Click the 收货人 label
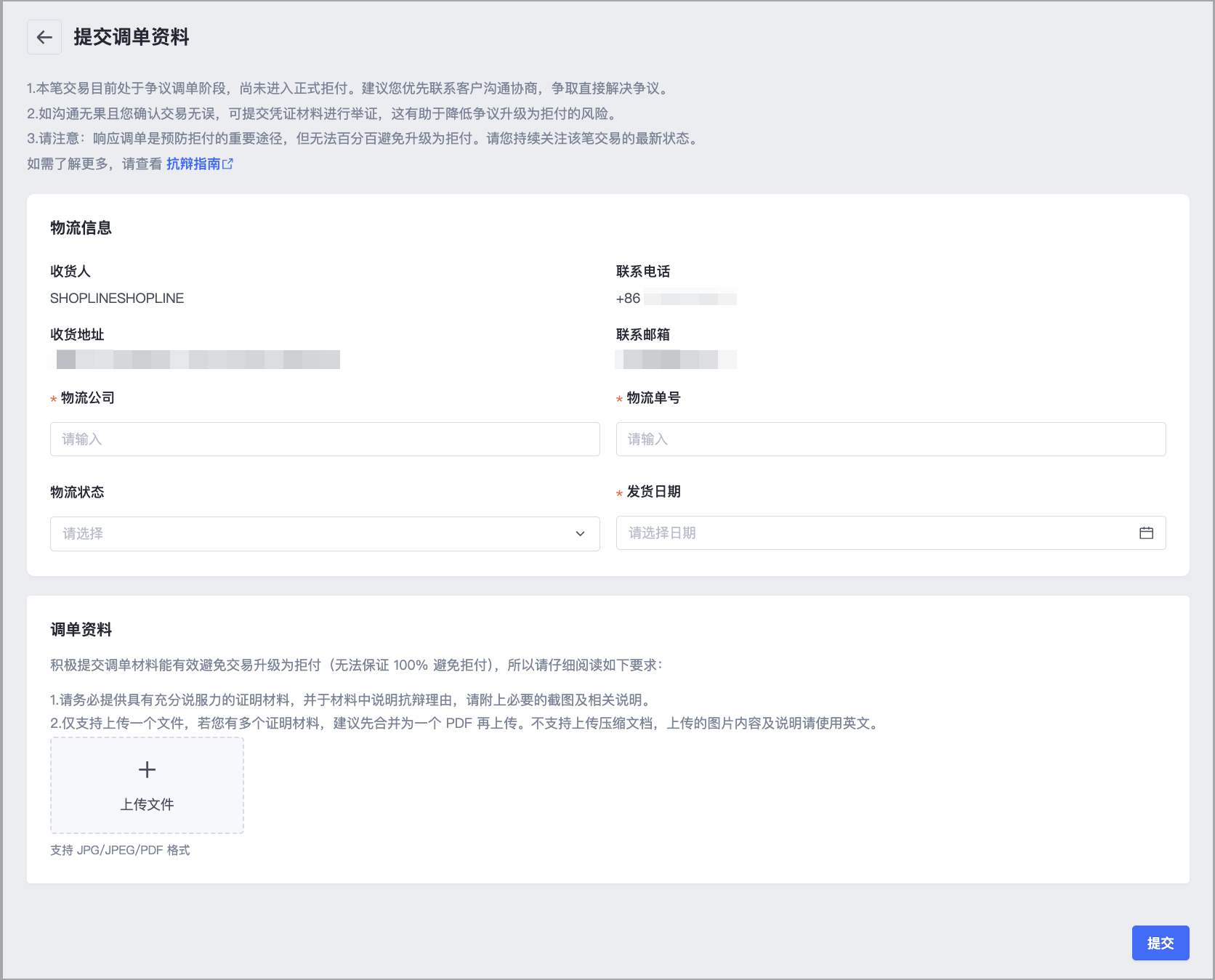Screen dimensions: 1215x980 pos(70,272)
